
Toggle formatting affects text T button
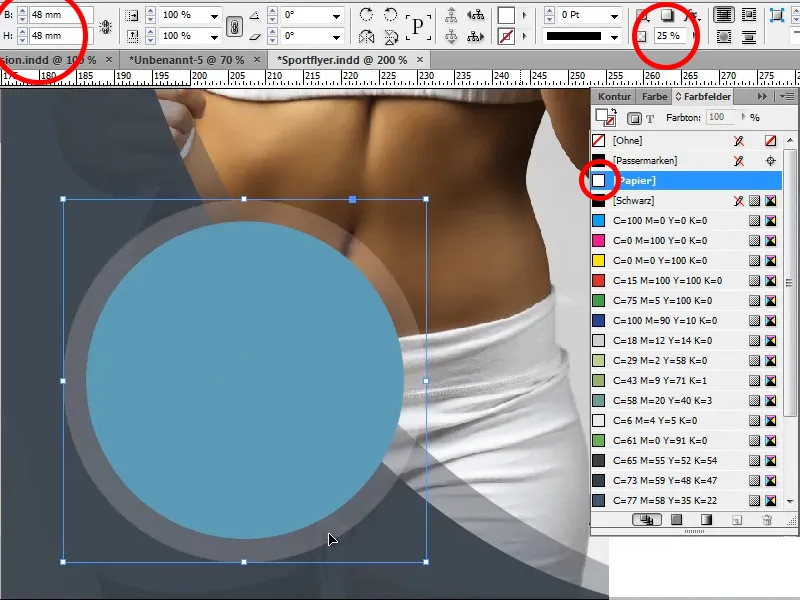click(650, 119)
